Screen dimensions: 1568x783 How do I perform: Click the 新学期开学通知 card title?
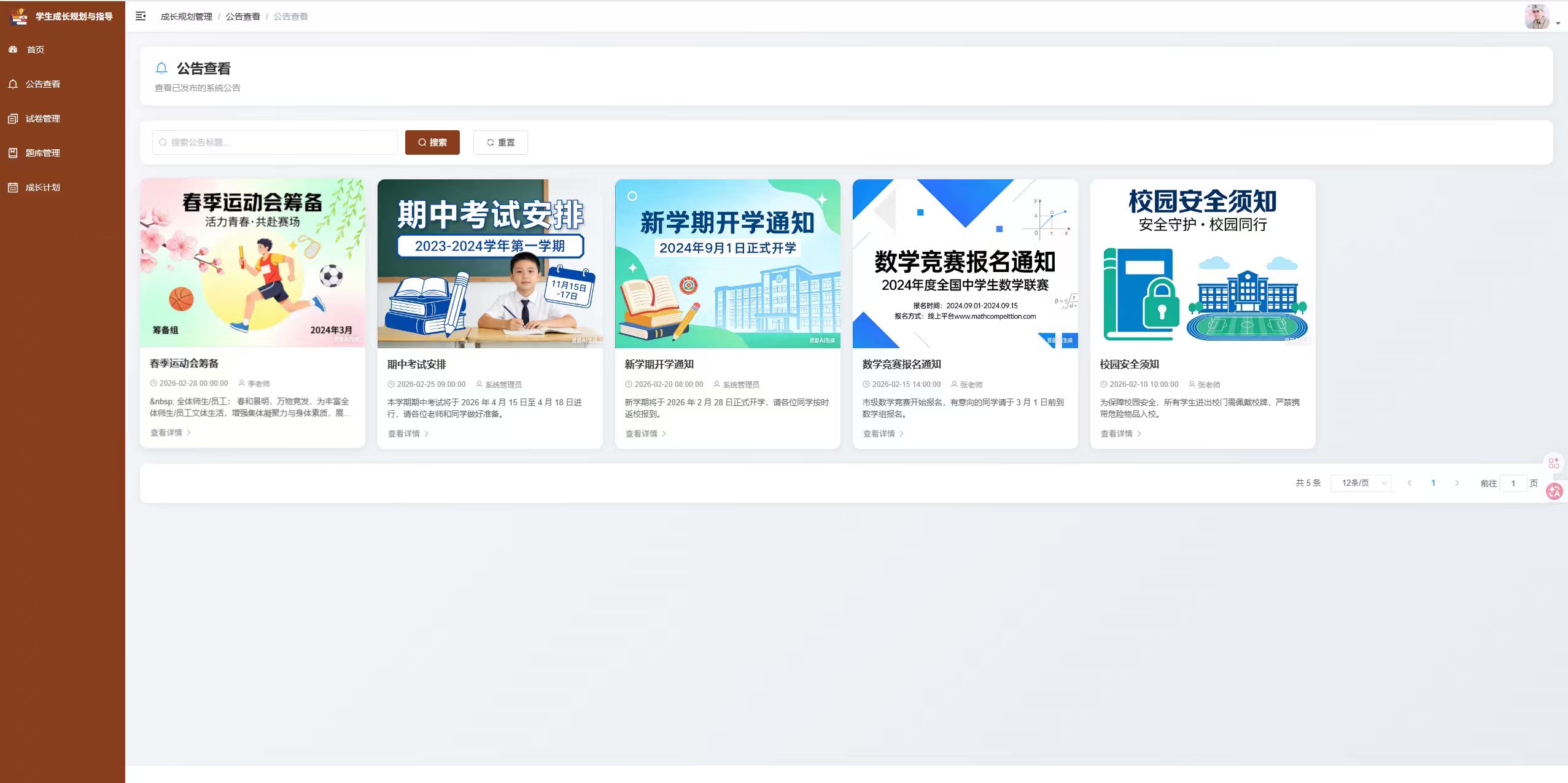tap(659, 365)
